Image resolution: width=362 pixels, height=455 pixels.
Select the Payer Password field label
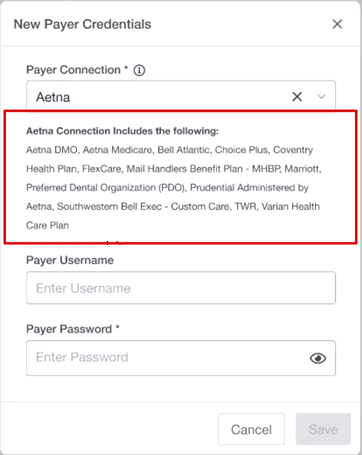[69, 329]
